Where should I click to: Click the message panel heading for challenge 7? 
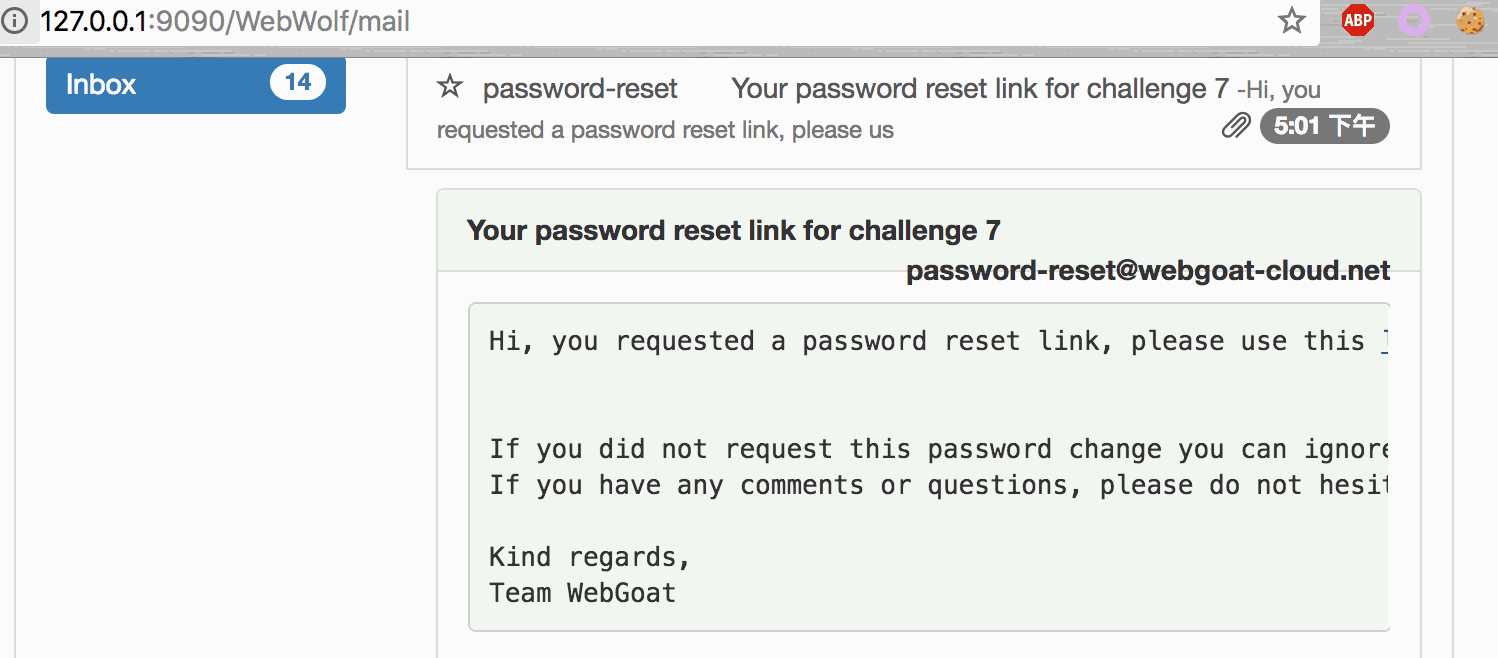pyautogui.click(x=733, y=231)
